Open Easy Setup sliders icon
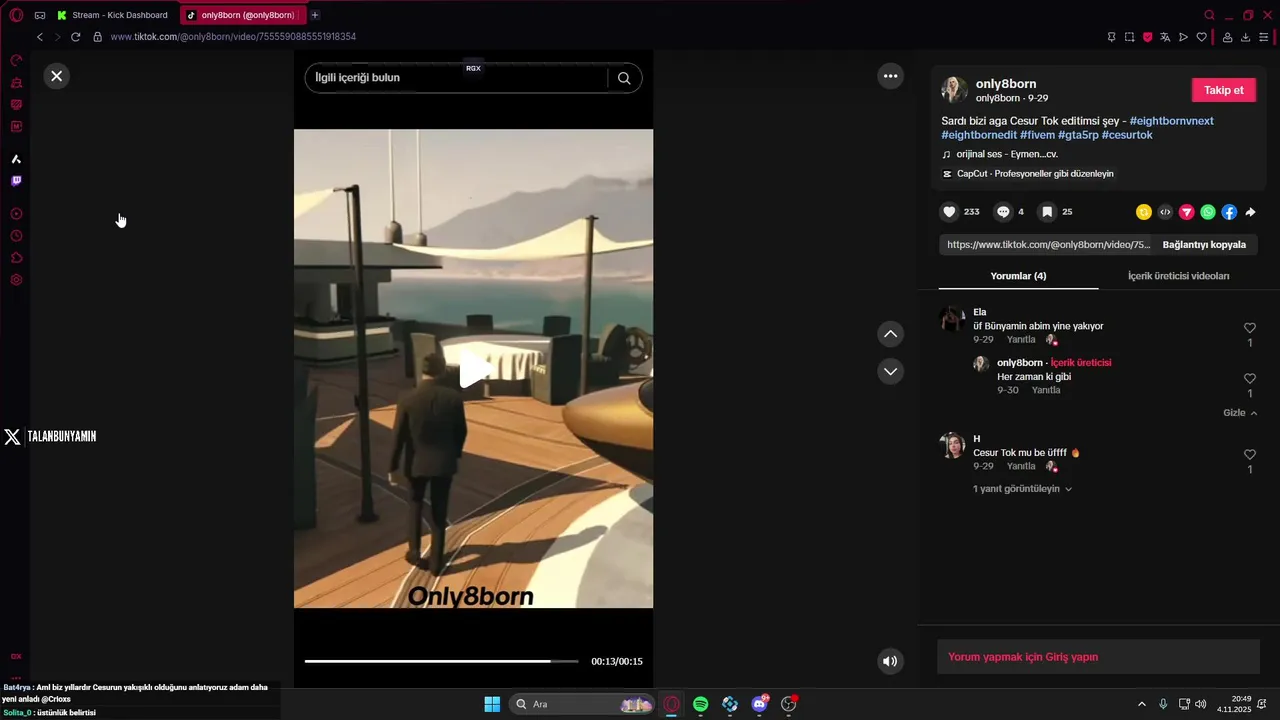This screenshot has width=1280, height=720. pyautogui.click(x=1263, y=37)
